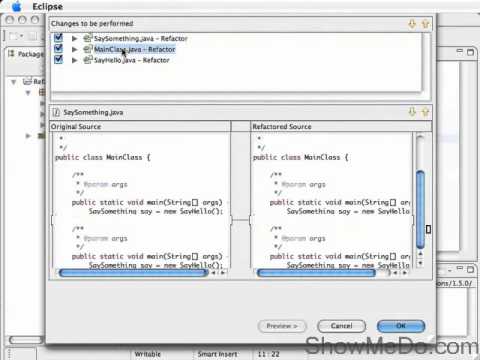Collapse the project tree node in Package Explorer
This screenshot has height=360, width=480.
(13, 82)
